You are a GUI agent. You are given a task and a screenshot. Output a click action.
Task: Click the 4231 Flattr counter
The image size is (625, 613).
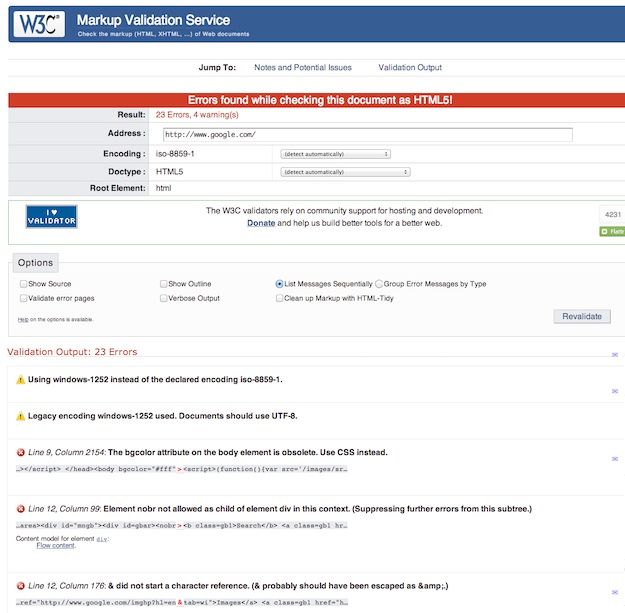click(x=613, y=215)
